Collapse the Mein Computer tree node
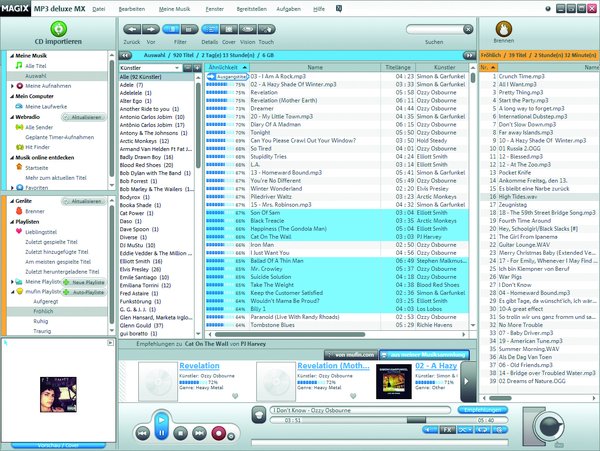 (12, 96)
